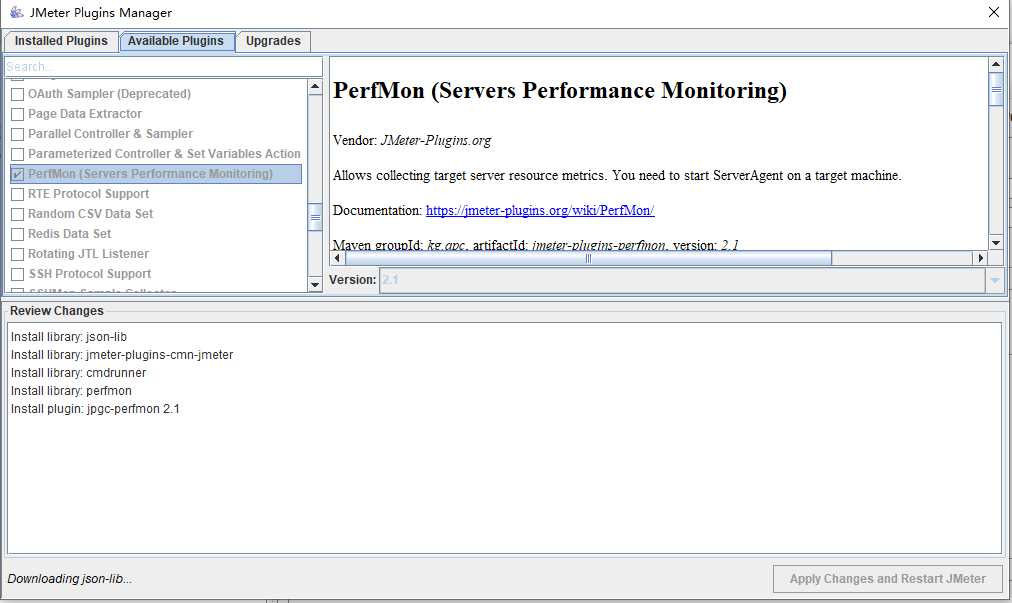Click description pane scroll up arrow
The height and width of the screenshot is (603, 1012).
pyautogui.click(x=996, y=64)
